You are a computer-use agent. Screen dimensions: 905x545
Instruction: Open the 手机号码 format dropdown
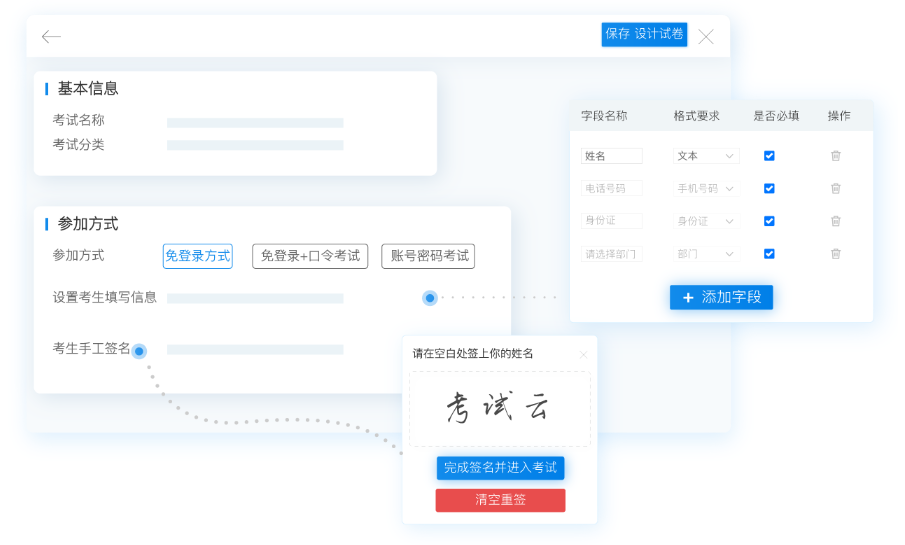tap(706, 188)
